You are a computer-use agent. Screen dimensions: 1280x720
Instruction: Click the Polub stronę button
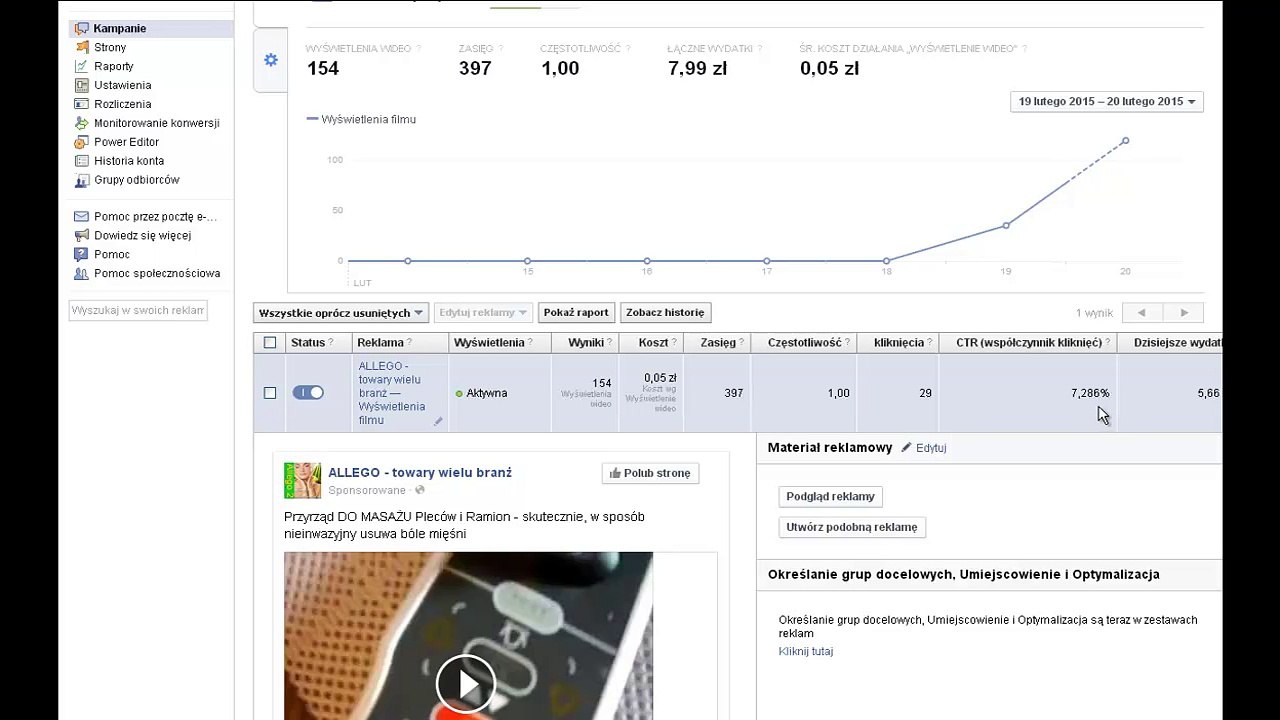[650, 473]
